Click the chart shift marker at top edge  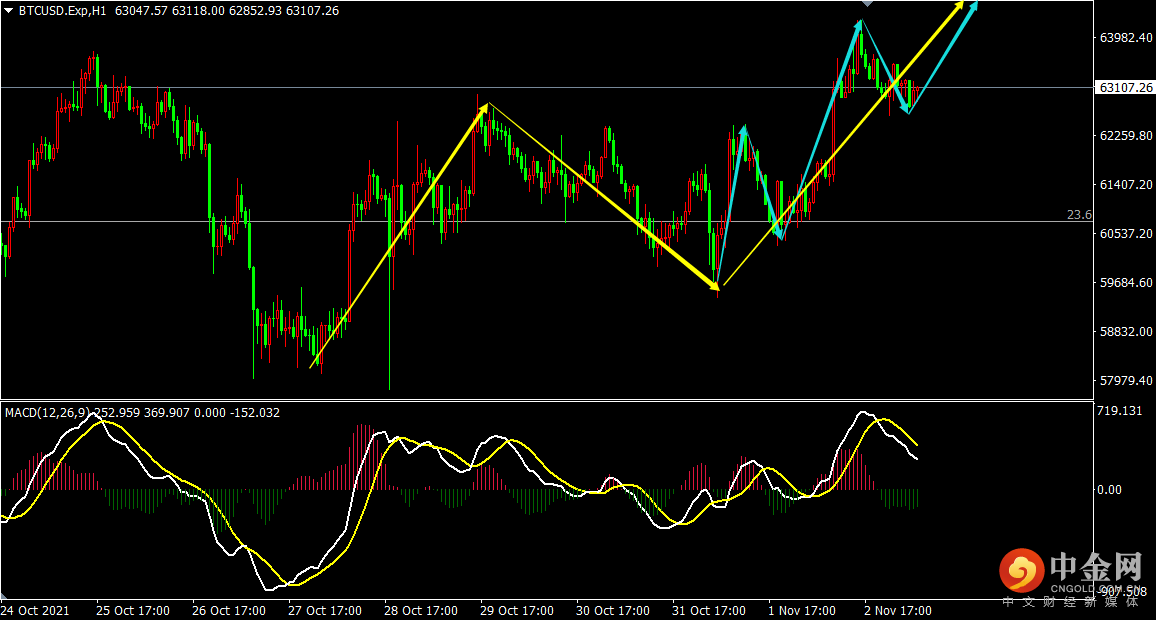pyautogui.click(x=867, y=4)
